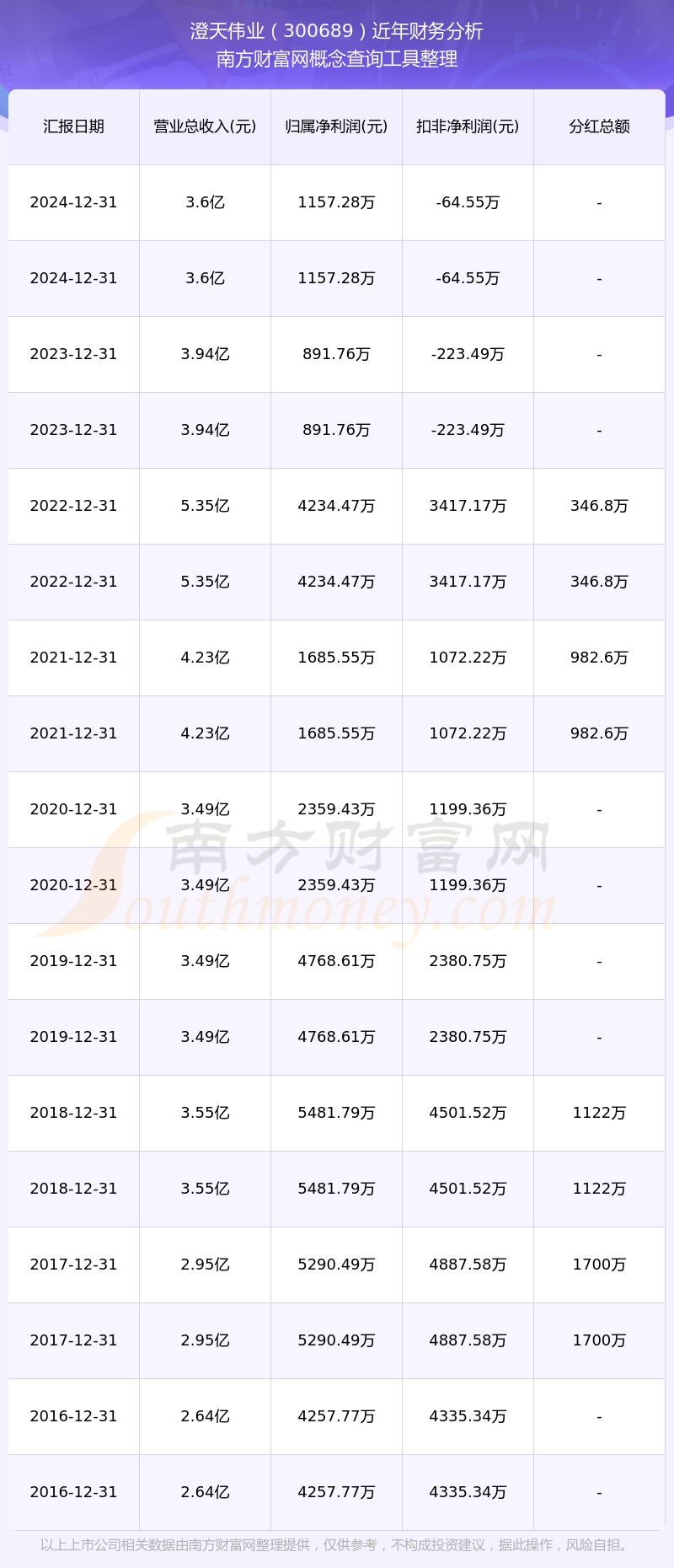Click the 澄天伟业(300689)近年财务分析 title
Screen dimensions: 674x1568
pos(337,31)
